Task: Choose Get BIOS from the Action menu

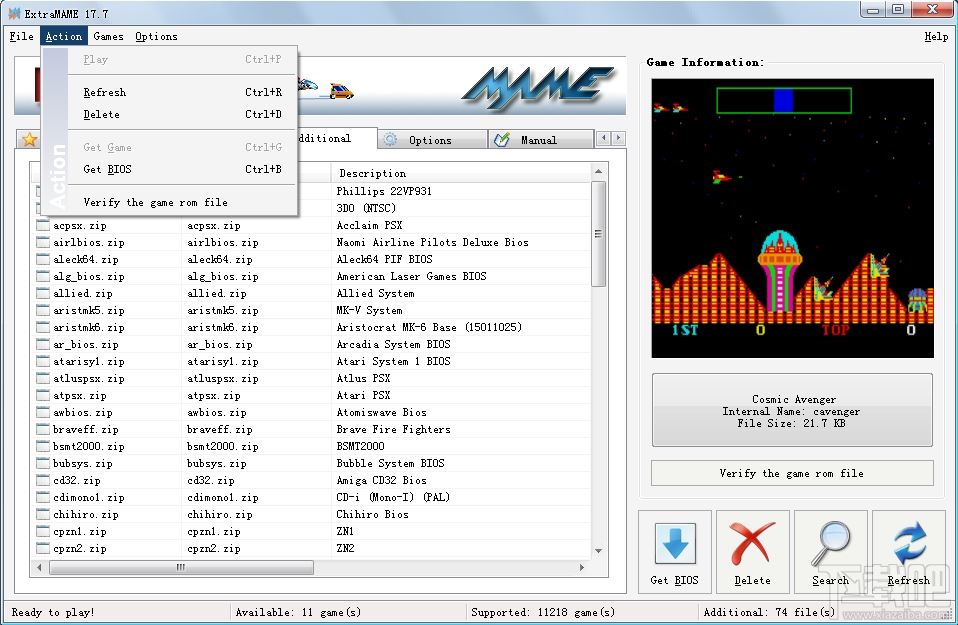Action: (107, 169)
